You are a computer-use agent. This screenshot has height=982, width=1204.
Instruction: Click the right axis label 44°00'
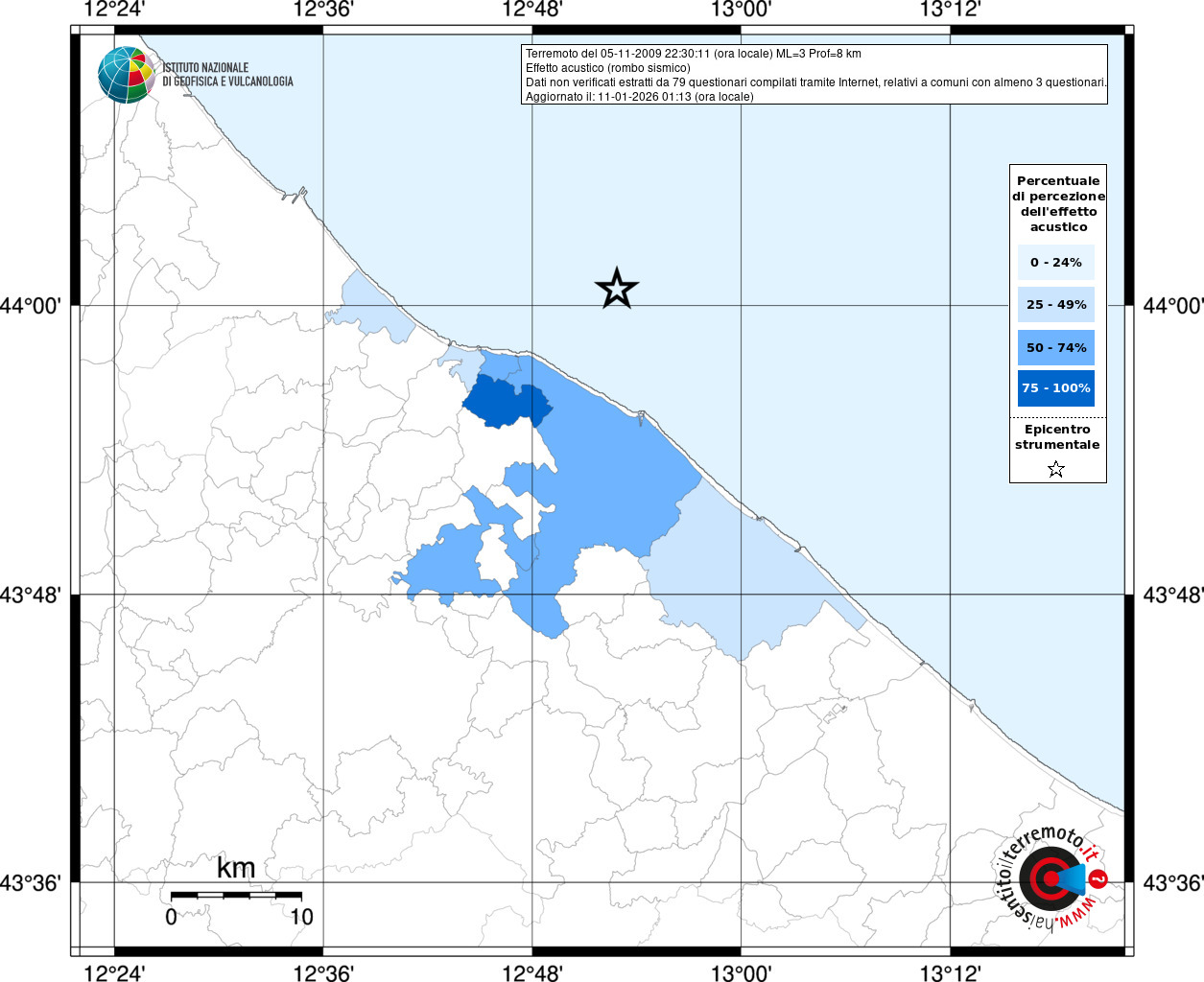(x=1172, y=306)
